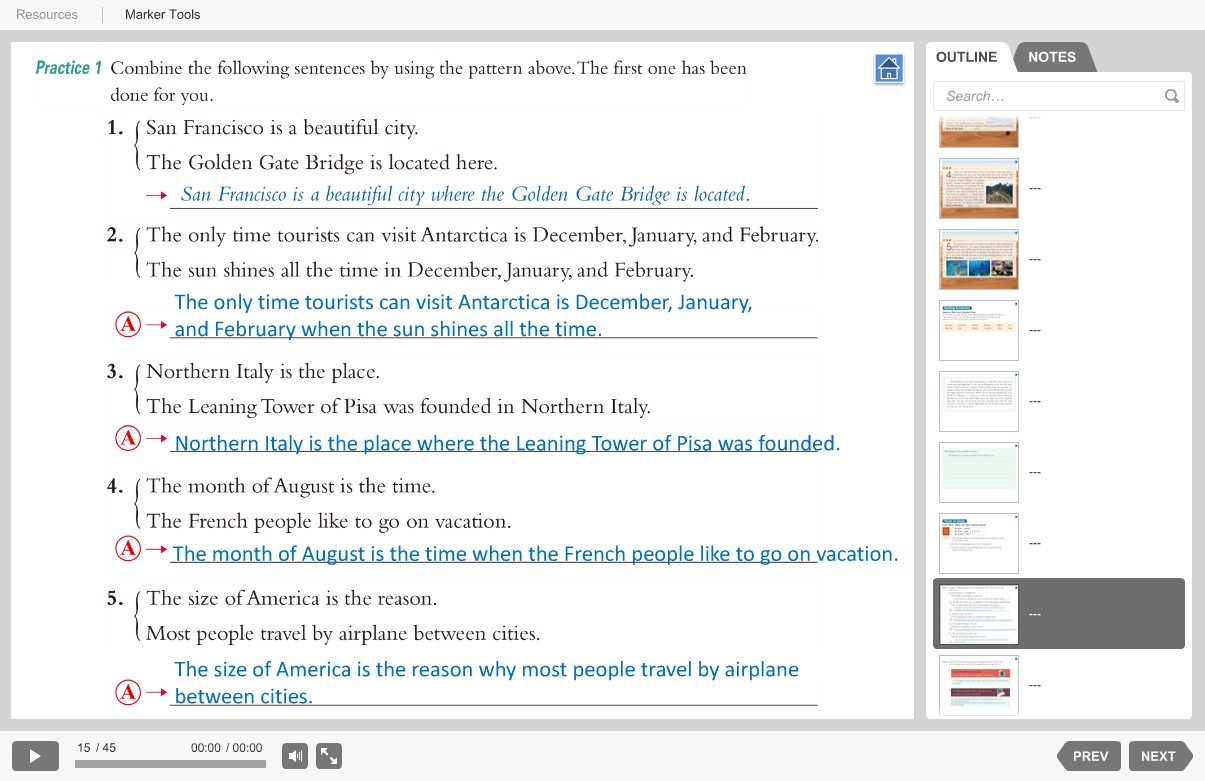The image size is (1205, 781).
Task: Open the thumbnail with the yellow table row
Action: [979, 330]
